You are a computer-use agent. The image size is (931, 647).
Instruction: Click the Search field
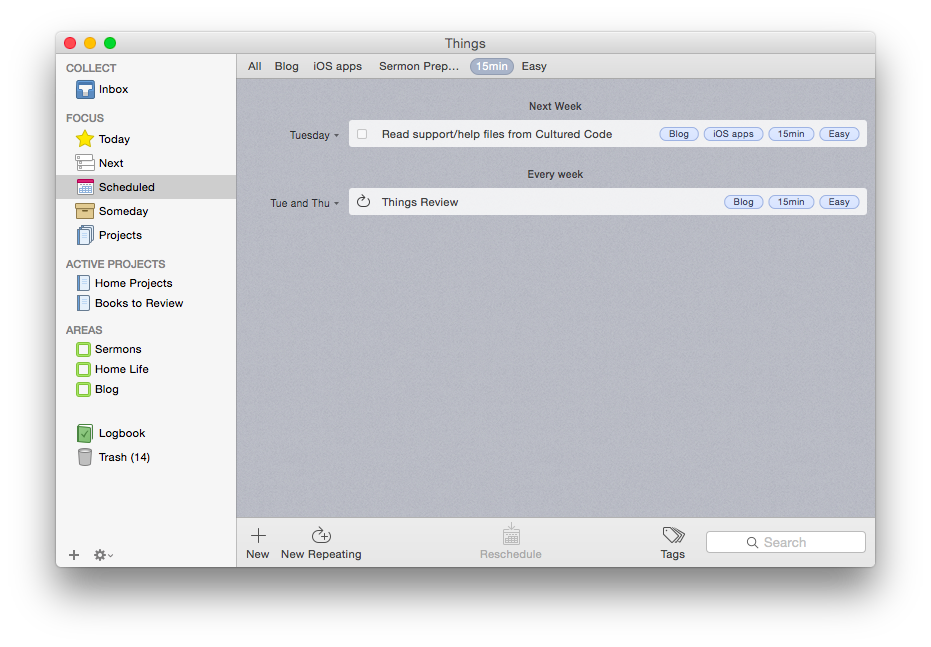click(785, 542)
